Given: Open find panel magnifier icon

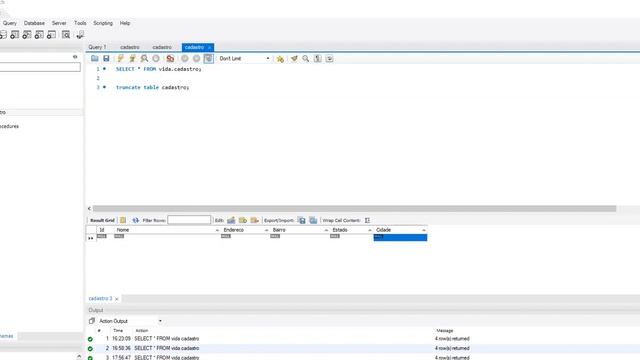Looking at the screenshot, I should point(306,59).
